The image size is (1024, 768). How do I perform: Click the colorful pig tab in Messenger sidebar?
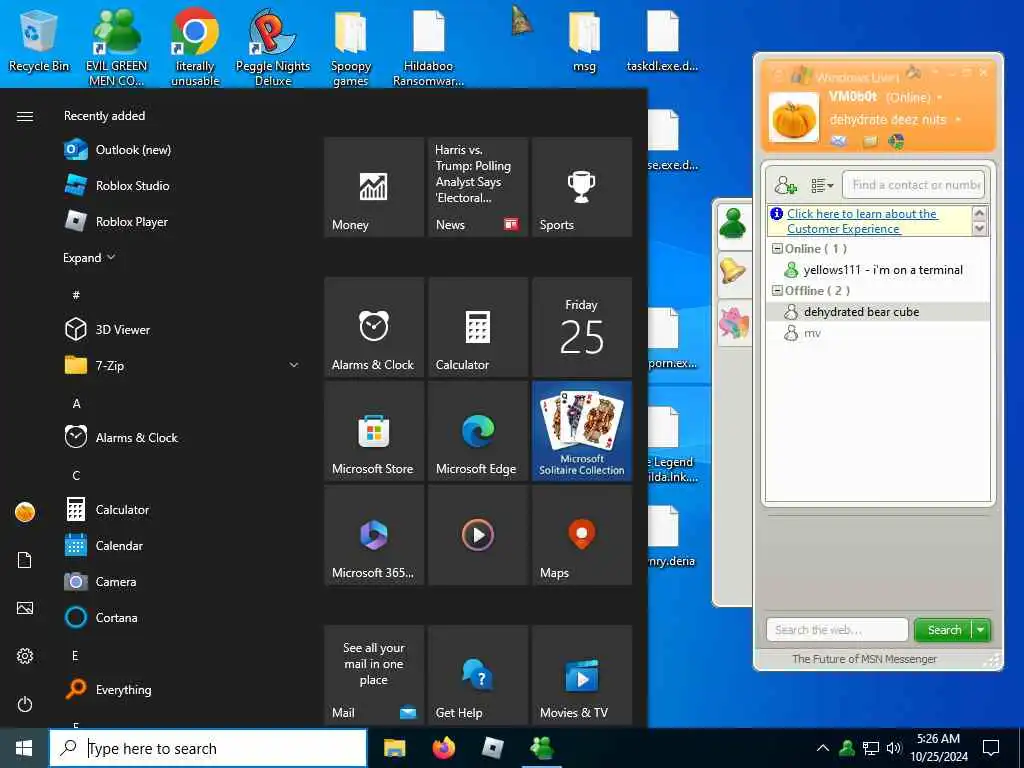pyautogui.click(x=734, y=322)
